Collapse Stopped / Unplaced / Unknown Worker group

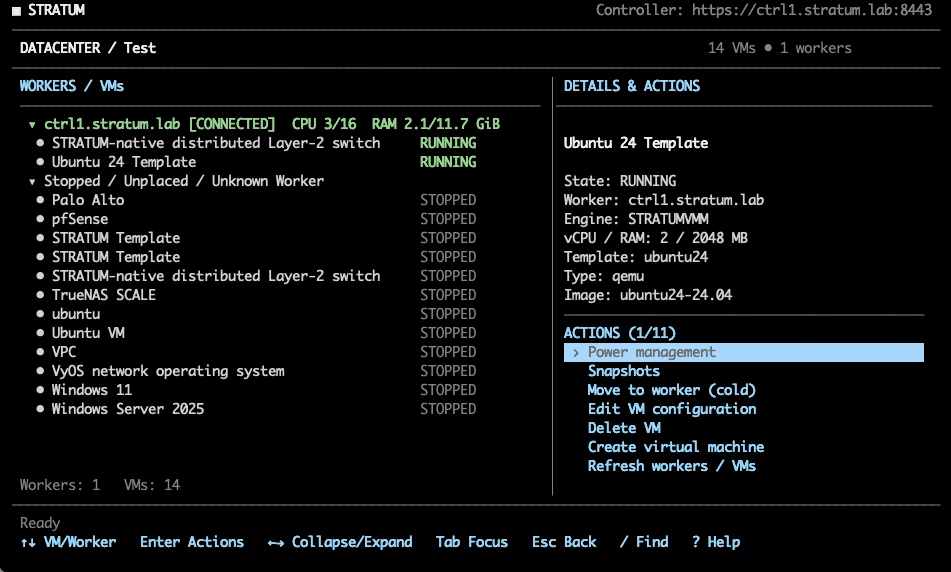pyautogui.click(x=32, y=181)
